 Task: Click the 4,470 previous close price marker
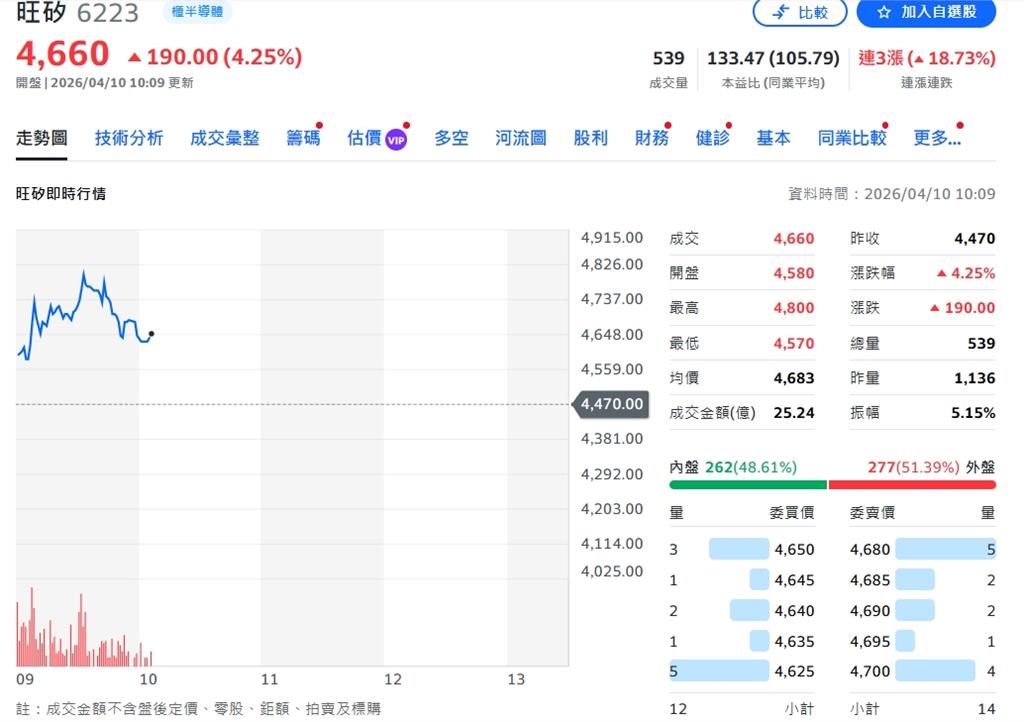(610, 405)
